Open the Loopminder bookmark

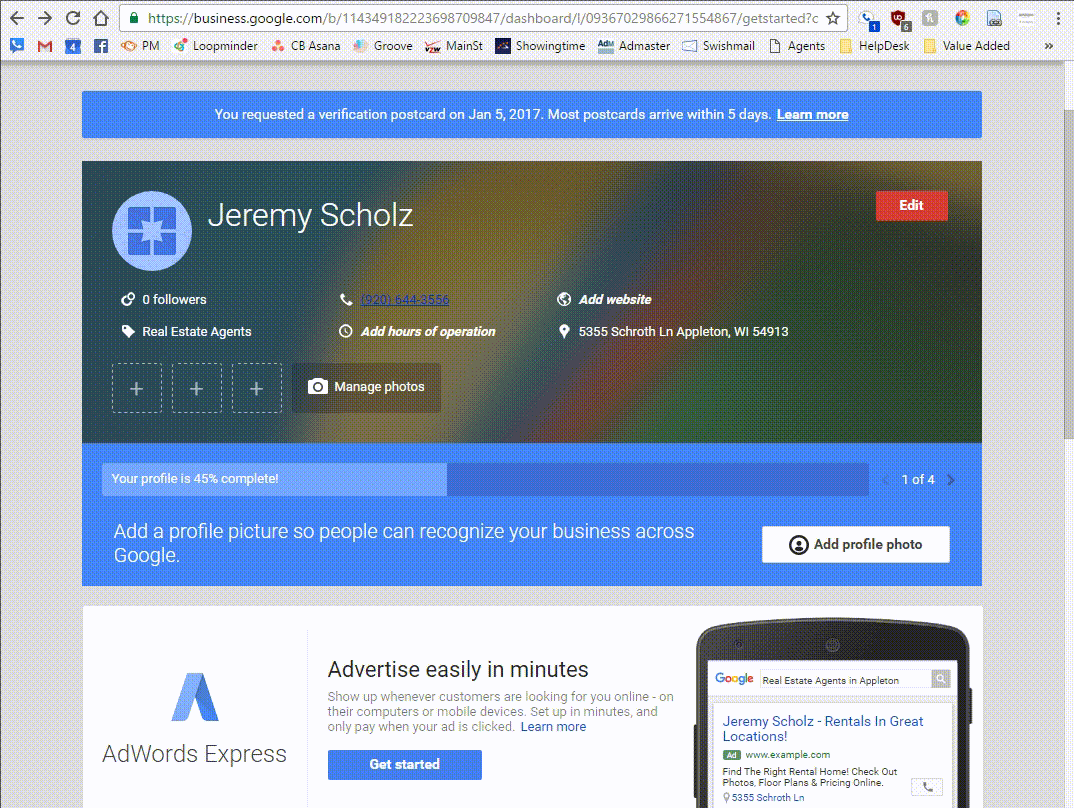click(216, 46)
